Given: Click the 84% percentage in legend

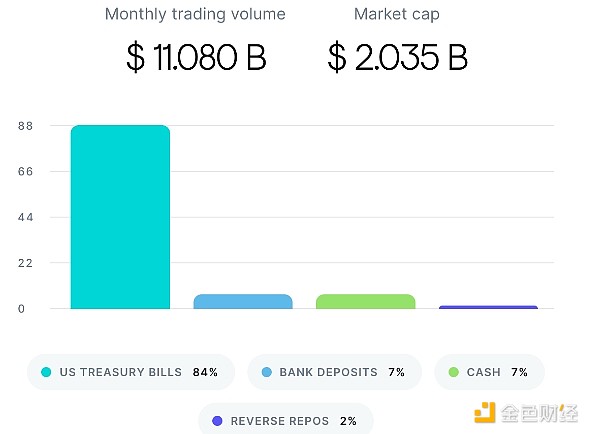Looking at the screenshot, I should [x=205, y=372].
